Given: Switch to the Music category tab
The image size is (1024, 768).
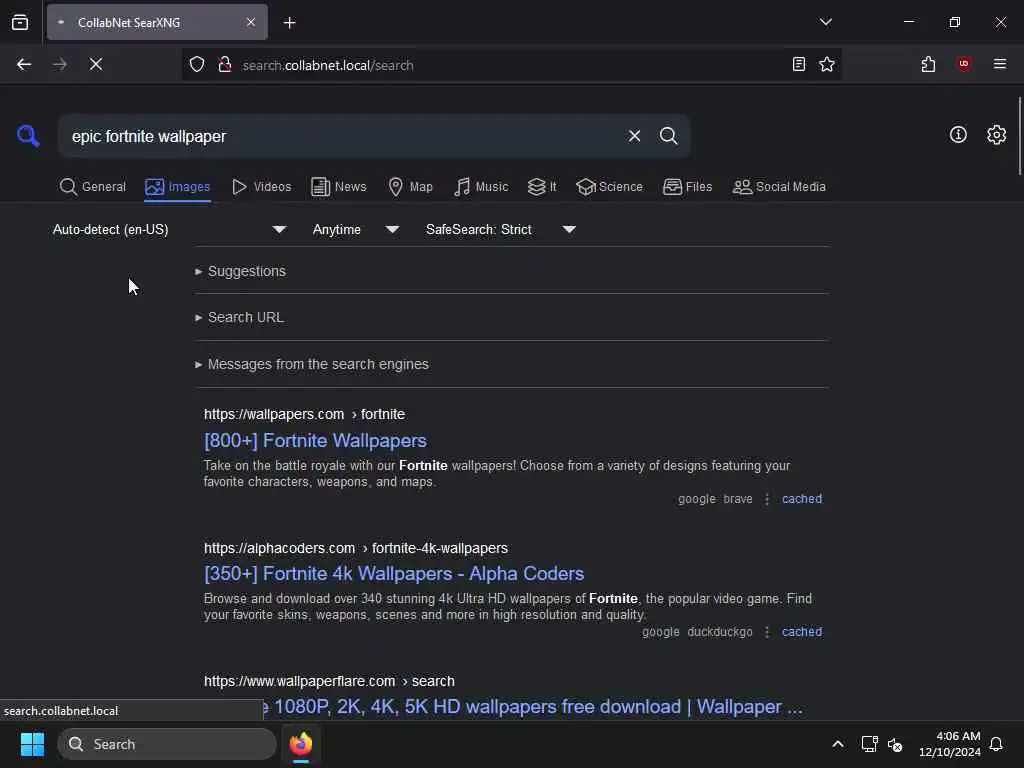Looking at the screenshot, I should pos(481,187).
